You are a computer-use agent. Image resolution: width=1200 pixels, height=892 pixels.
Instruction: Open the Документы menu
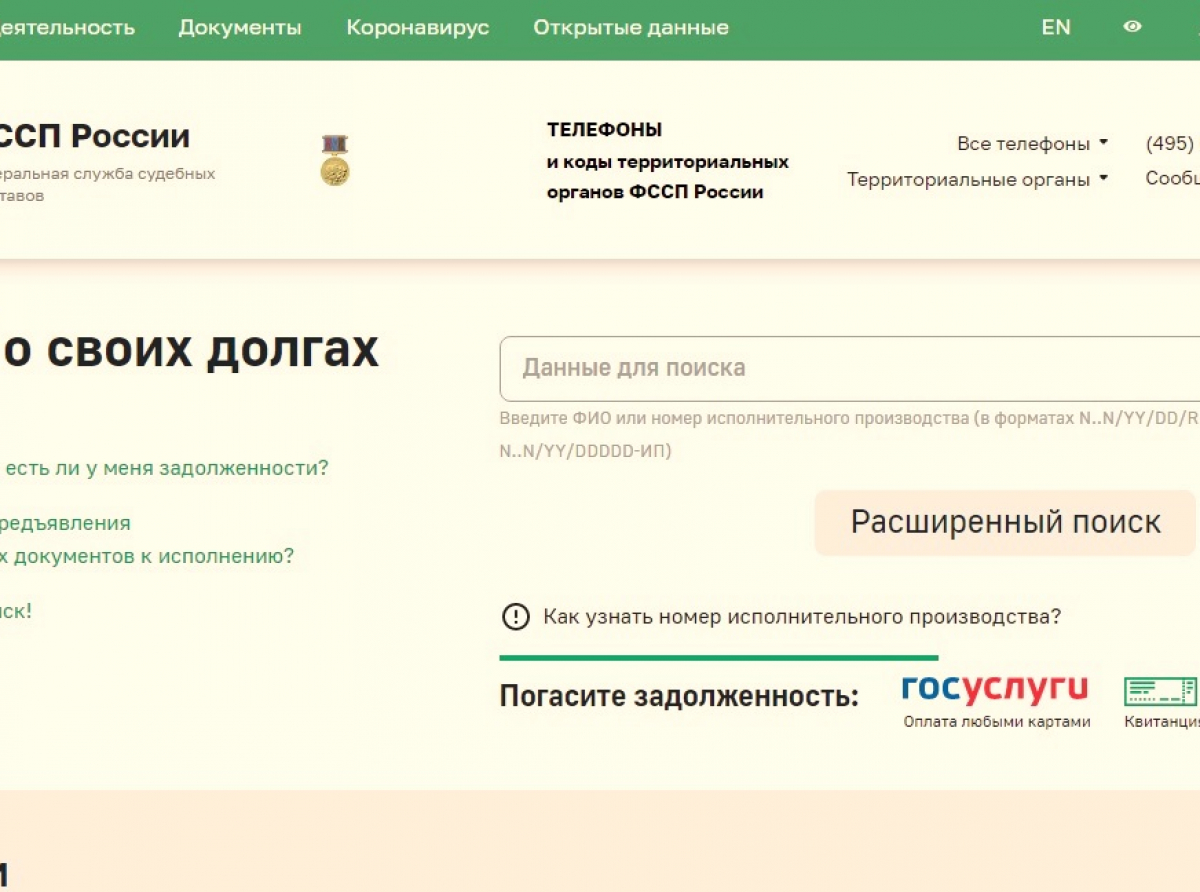(240, 27)
